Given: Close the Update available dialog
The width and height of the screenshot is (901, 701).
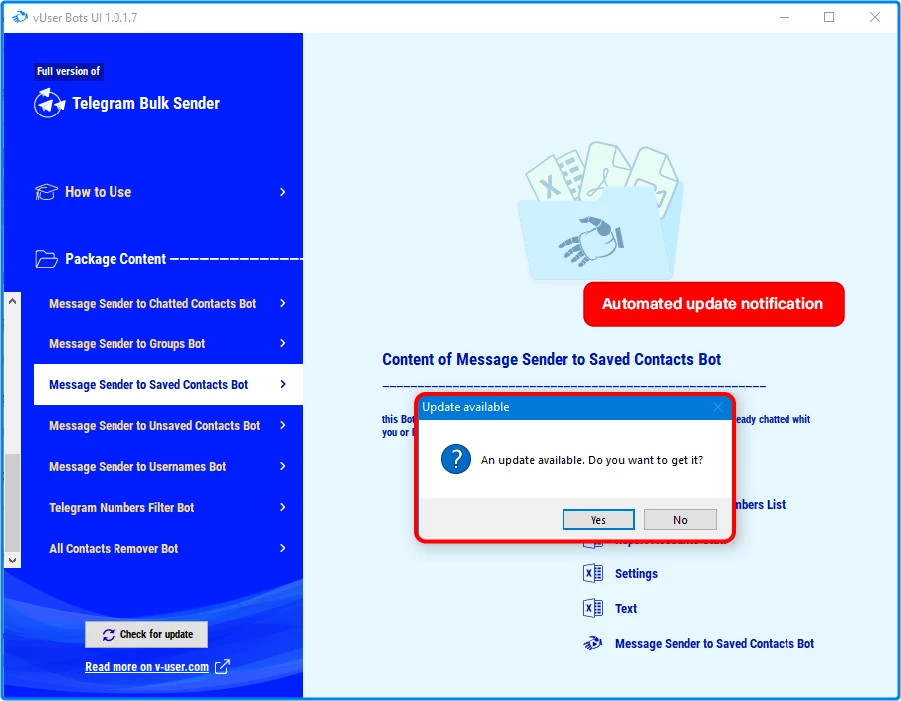Looking at the screenshot, I should pyautogui.click(x=718, y=407).
